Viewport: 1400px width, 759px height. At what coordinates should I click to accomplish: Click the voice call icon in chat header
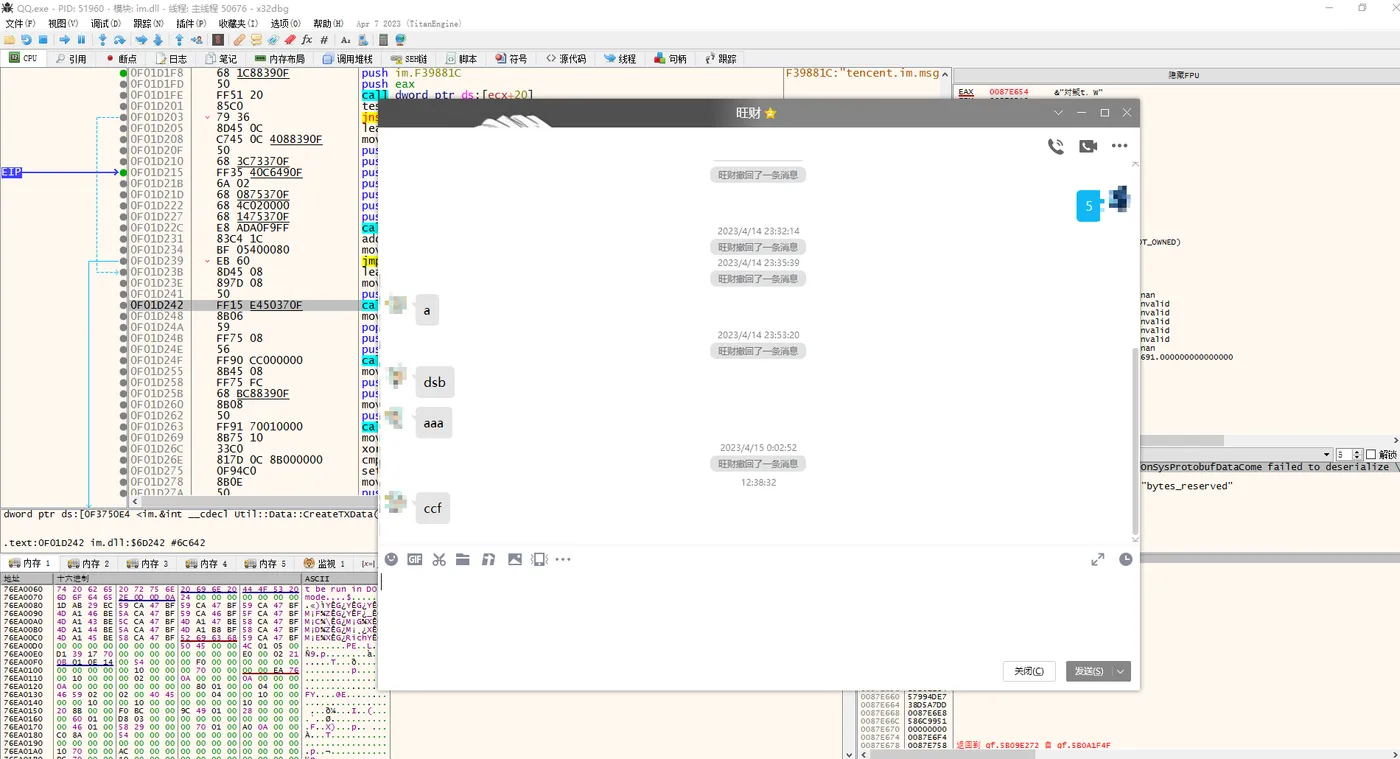(1056, 146)
